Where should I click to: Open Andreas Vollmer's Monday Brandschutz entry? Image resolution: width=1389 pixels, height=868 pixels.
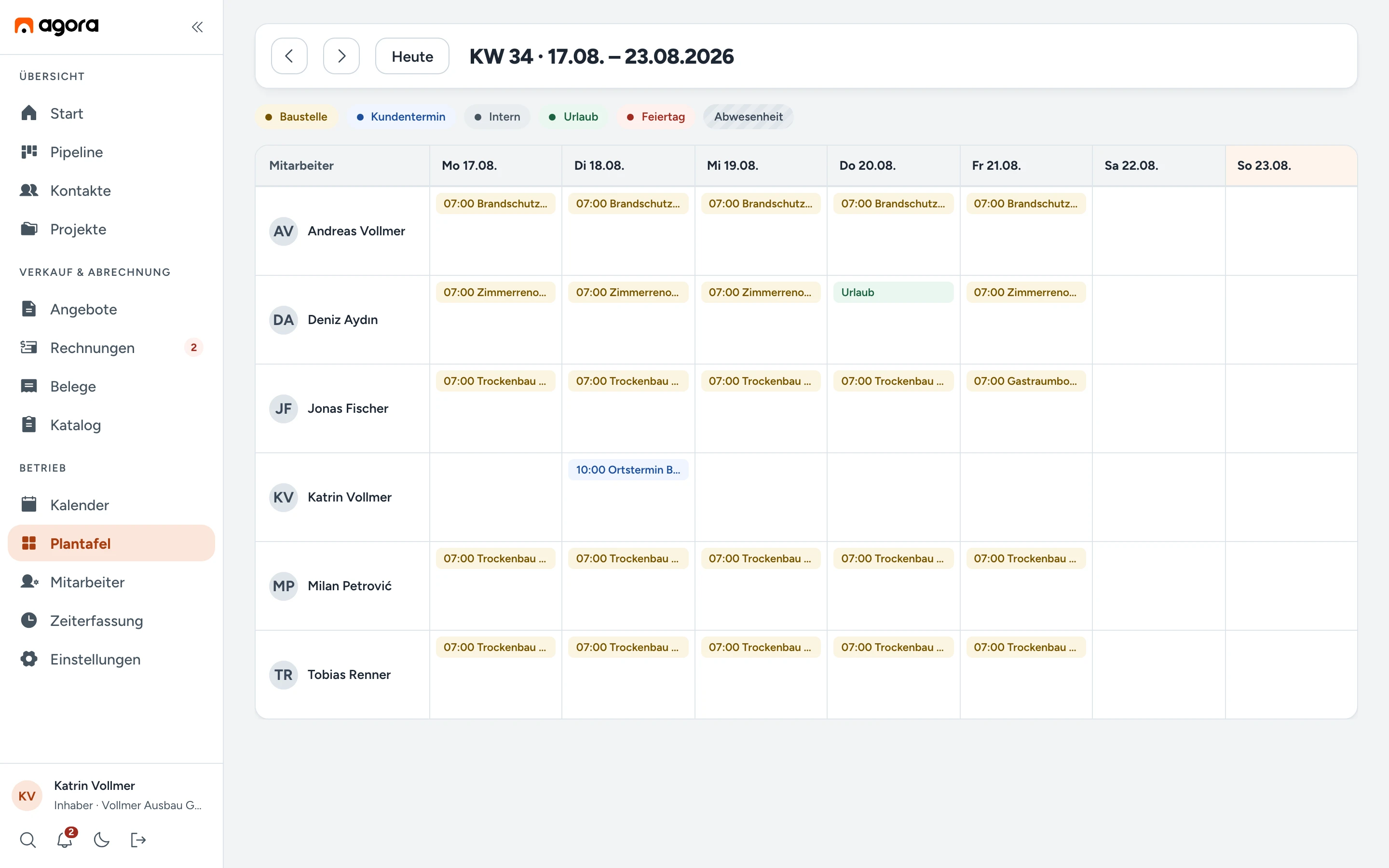tap(495, 203)
